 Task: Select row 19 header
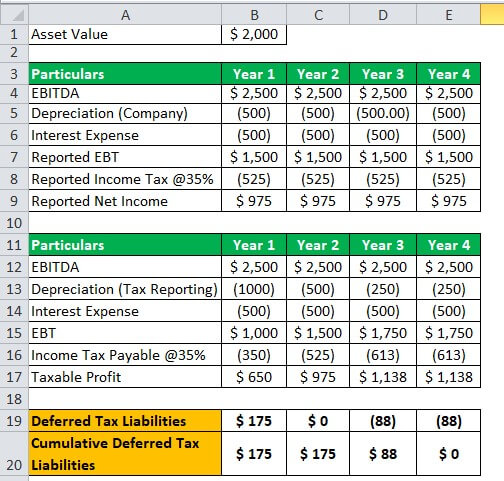[x=14, y=421]
